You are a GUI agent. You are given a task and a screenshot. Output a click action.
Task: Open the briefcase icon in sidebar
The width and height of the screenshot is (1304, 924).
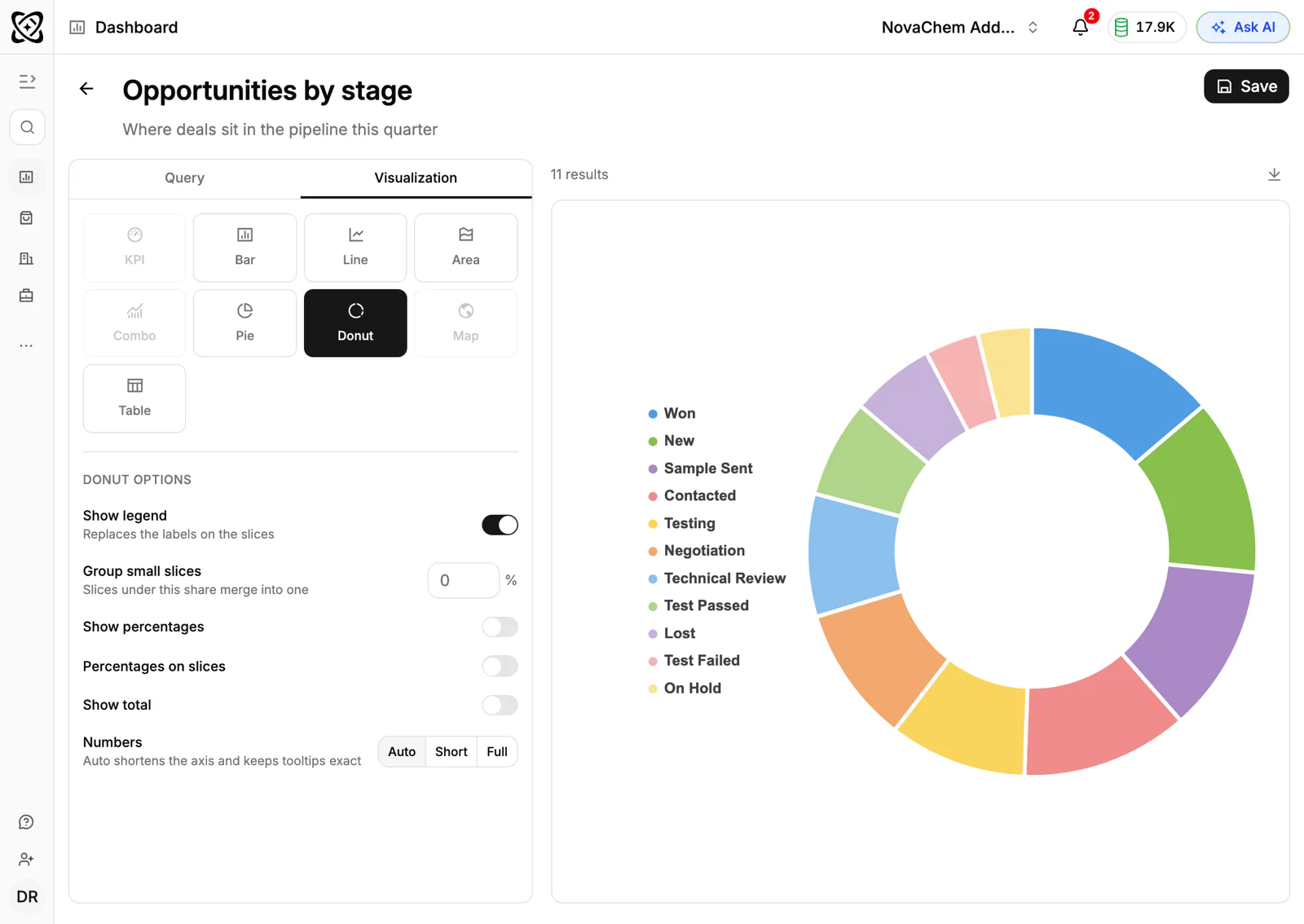27,296
